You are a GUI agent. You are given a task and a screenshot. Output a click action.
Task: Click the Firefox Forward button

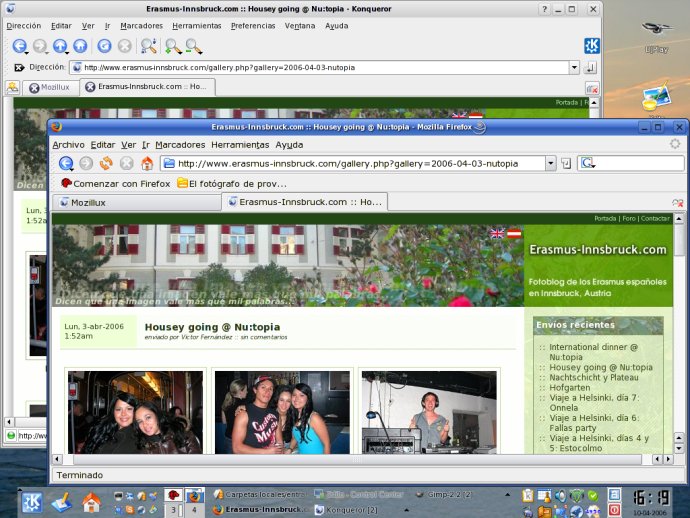tap(86, 163)
